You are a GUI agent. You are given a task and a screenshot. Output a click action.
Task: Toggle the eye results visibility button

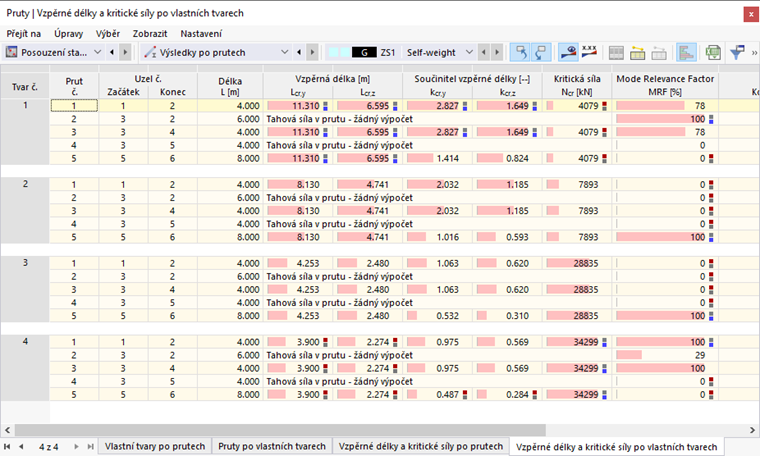pyautogui.click(x=568, y=52)
